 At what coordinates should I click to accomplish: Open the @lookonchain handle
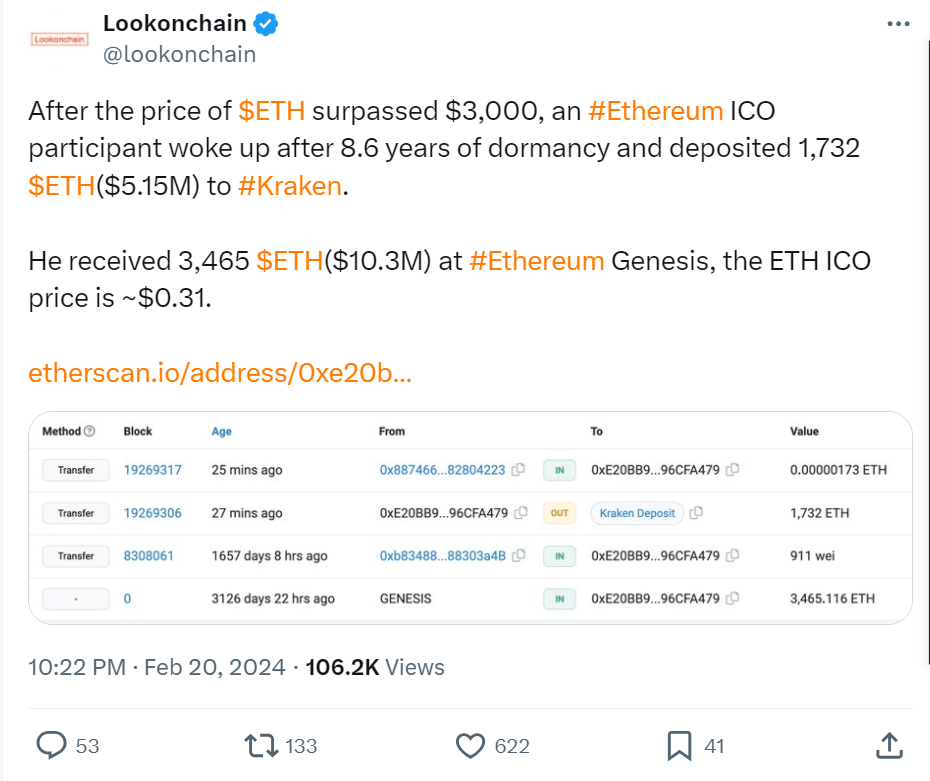(180, 54)
